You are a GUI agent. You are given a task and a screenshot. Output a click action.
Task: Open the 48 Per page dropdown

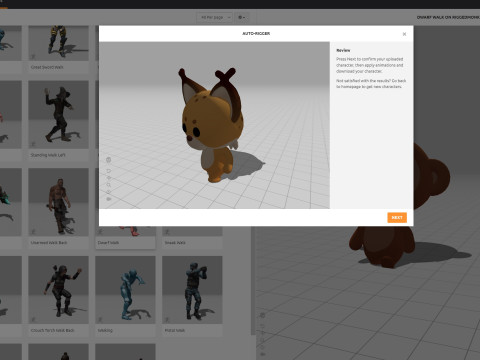pyautogui.click(x=214, y=17)
